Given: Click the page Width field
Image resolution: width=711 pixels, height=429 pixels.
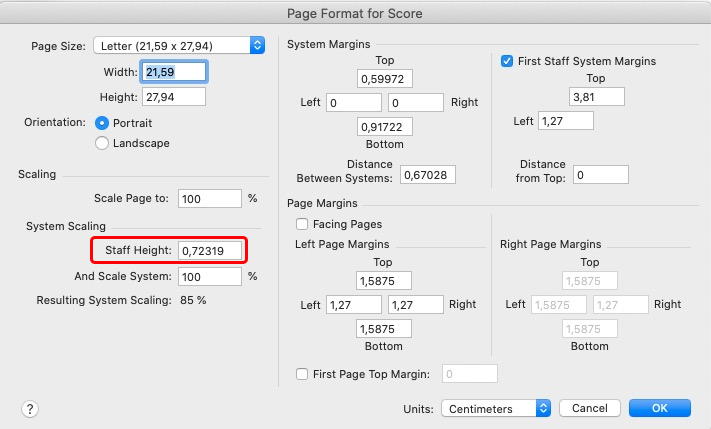Looking at the screenshot, I should (x=175, y=72).
